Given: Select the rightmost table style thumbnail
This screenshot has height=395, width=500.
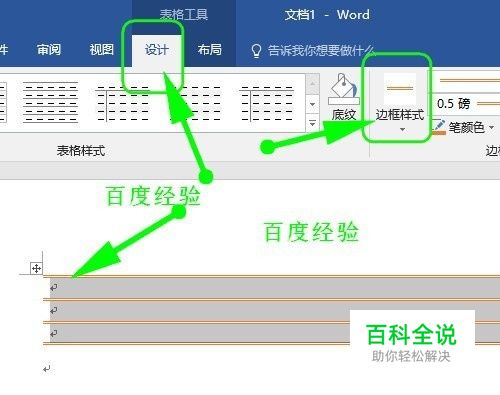Looking at the screenshot, I should coord(267,103).
